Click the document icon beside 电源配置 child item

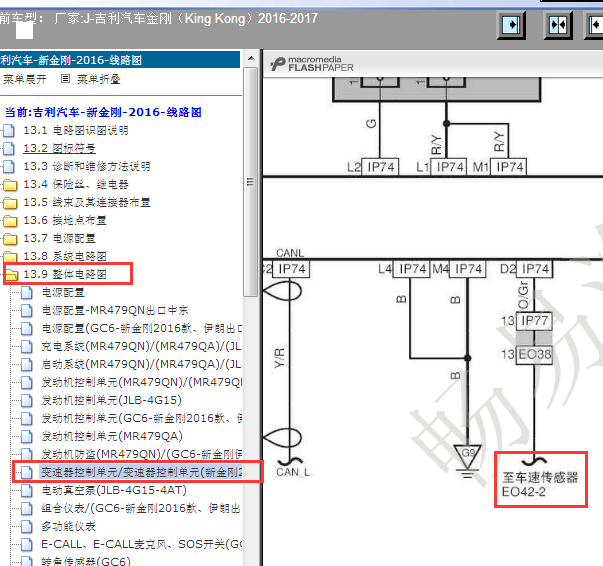point(27,293)
